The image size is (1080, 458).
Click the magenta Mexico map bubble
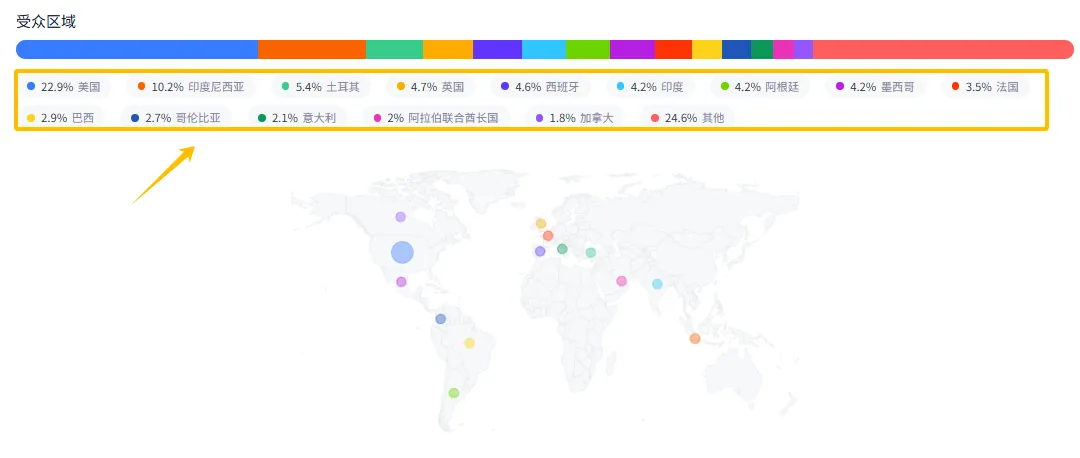click(402, 282)
